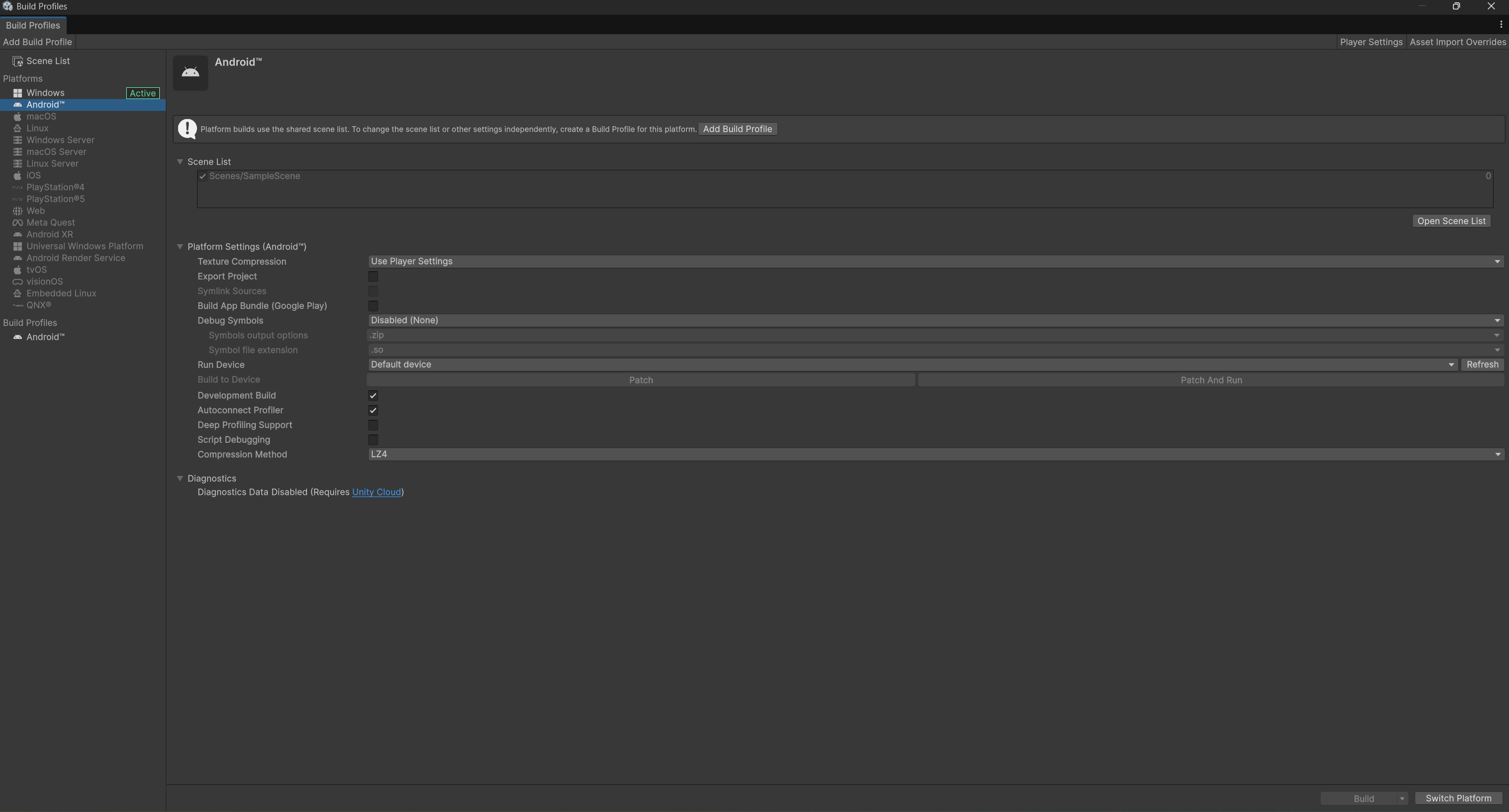The width and height of the screenshot is (1509, 812).
Task: Select the Android XR platform
Action: click(x=50, y=234)
